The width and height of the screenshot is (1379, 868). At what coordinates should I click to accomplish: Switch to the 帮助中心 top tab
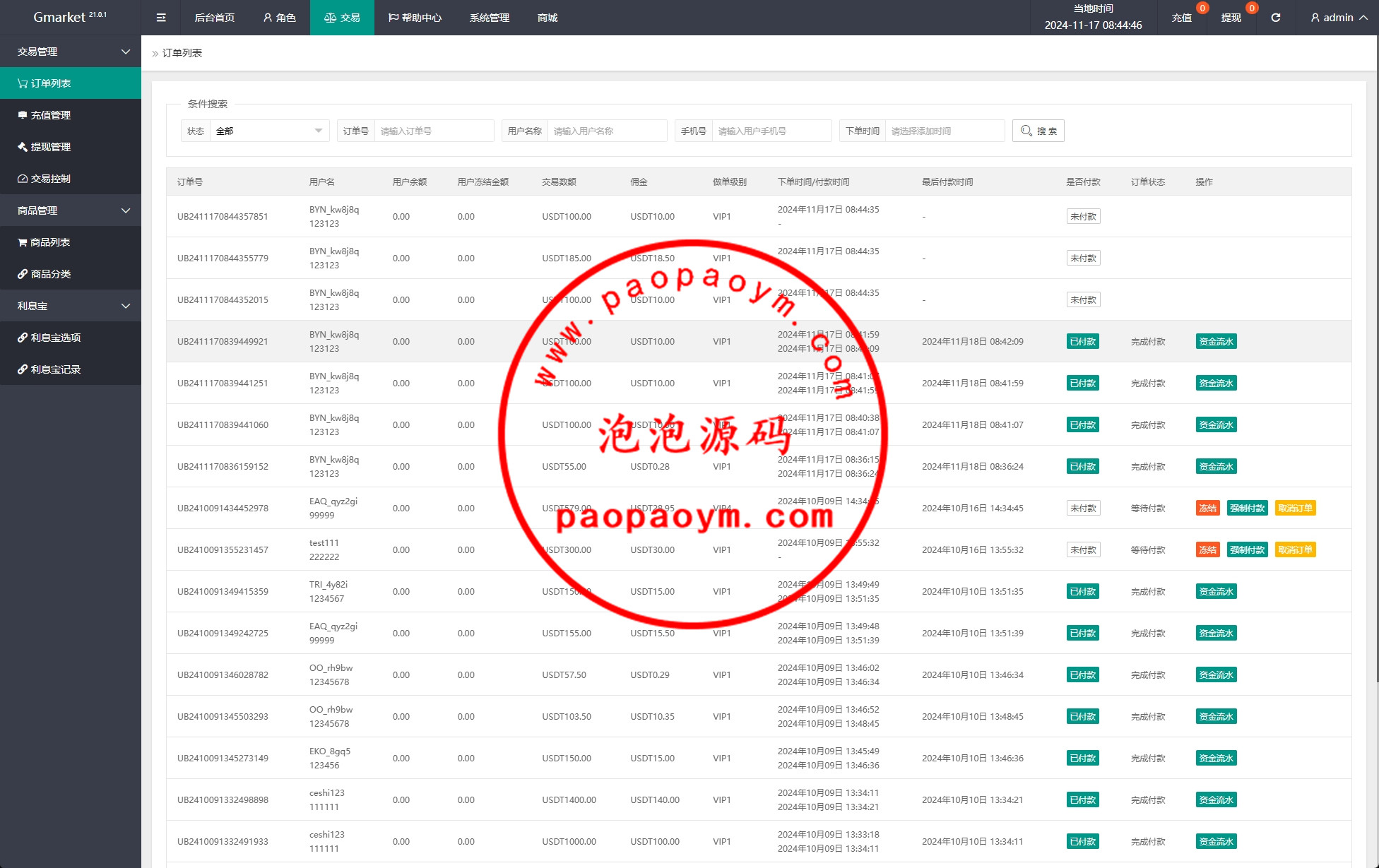[415, 18]
